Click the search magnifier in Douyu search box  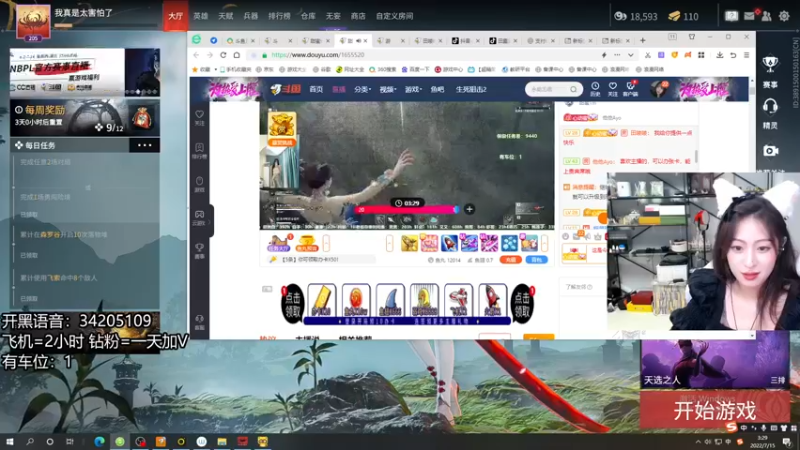coord(573,89)
